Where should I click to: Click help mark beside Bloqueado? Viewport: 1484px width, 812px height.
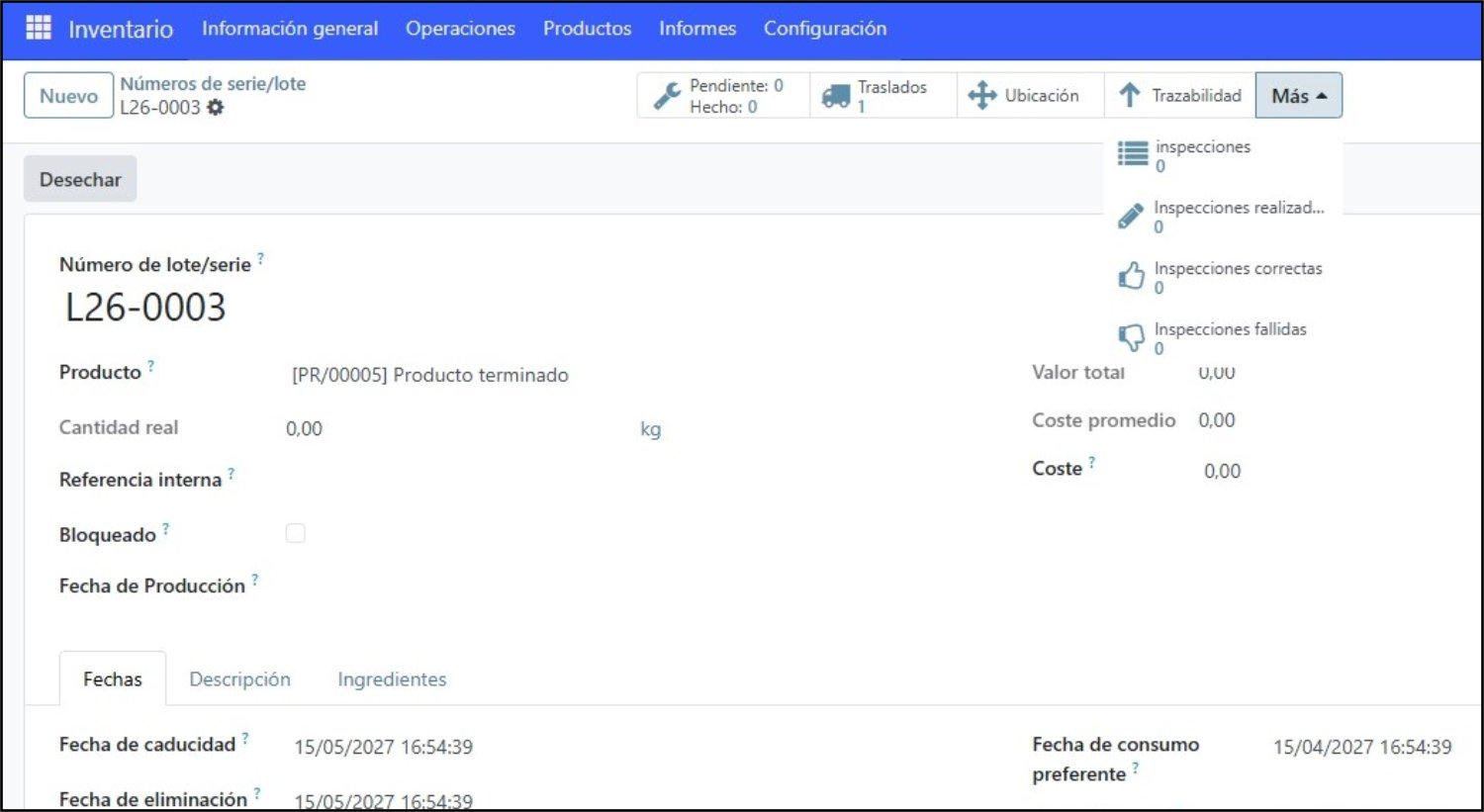coord(165,528)
